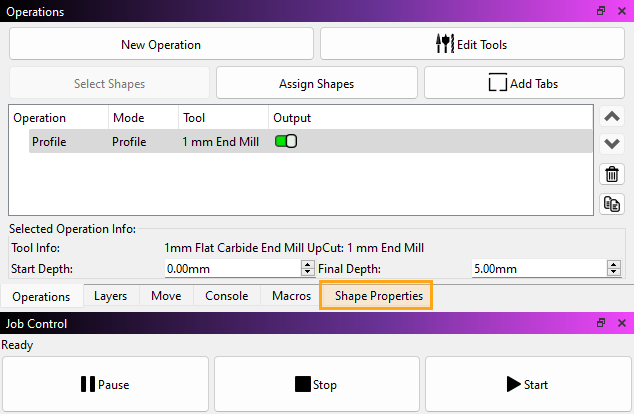Toggle output for the Profile operation
Screen dimensions: 634x414
click(x=286, y=141)
